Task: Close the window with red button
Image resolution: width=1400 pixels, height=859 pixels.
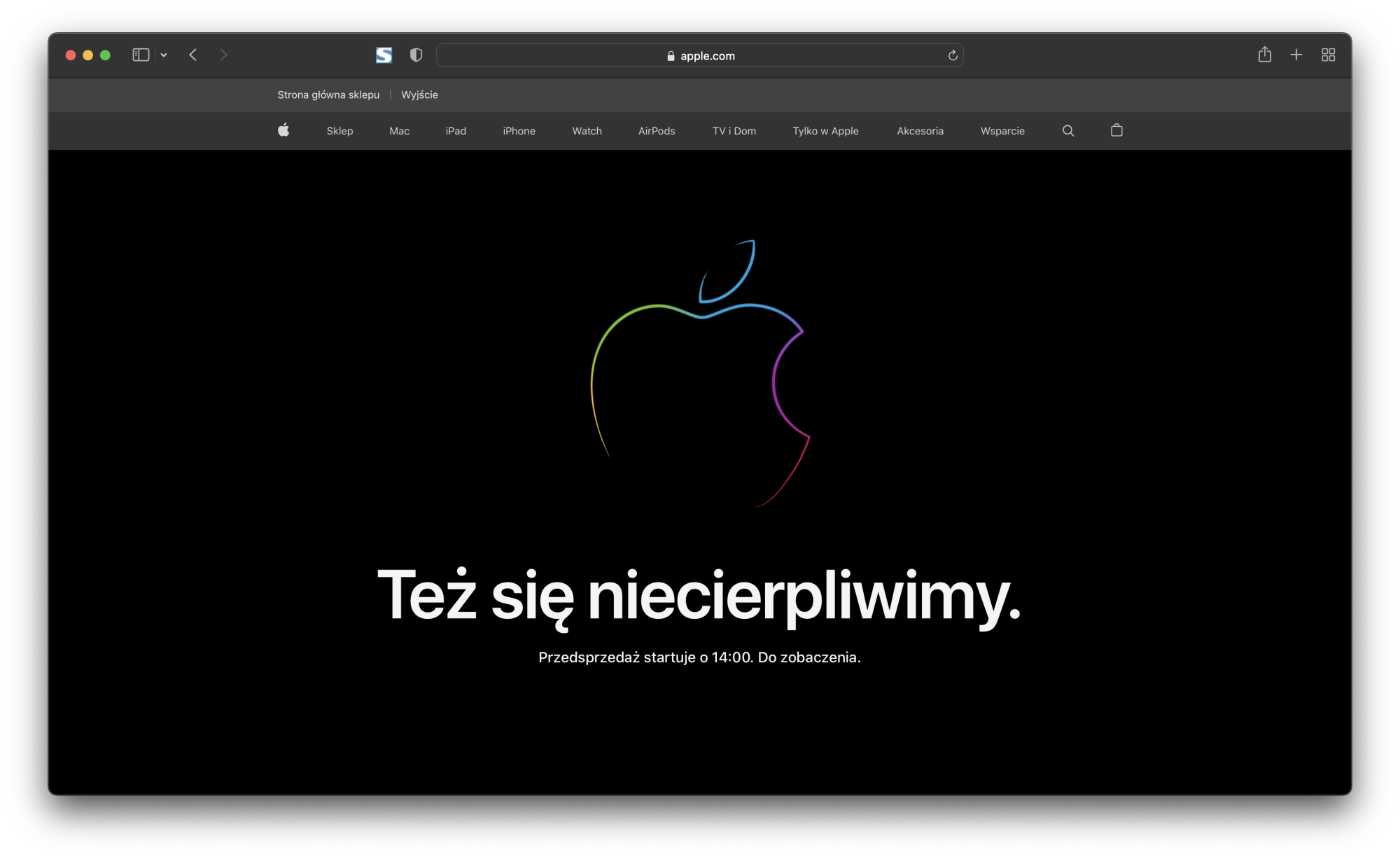Action: pos(71,55)
